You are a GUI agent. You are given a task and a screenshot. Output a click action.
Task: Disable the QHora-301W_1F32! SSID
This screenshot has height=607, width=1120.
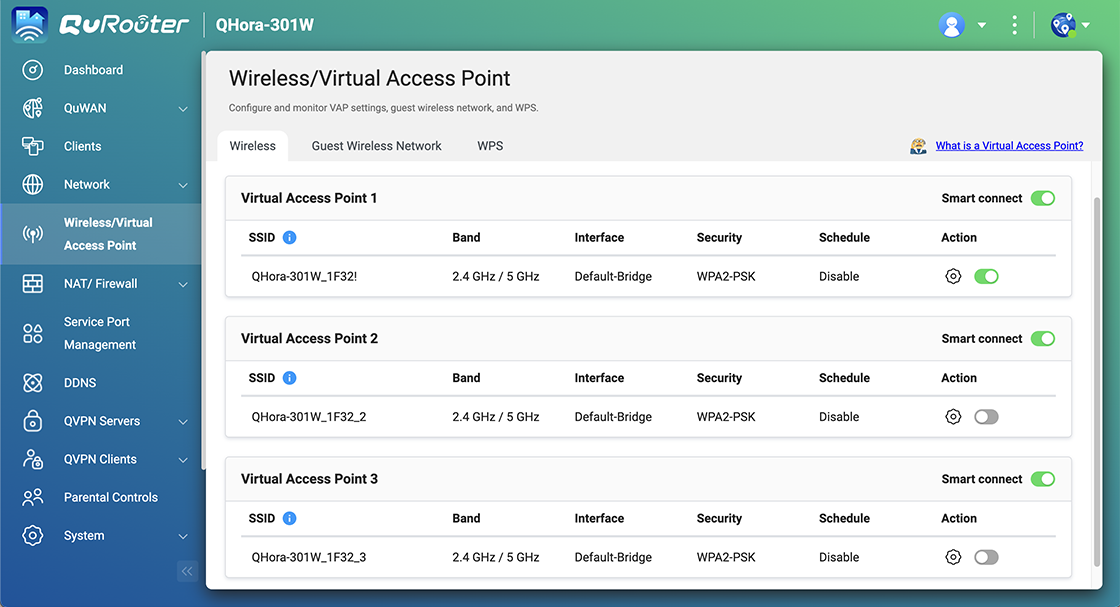(x=986, y=276)
